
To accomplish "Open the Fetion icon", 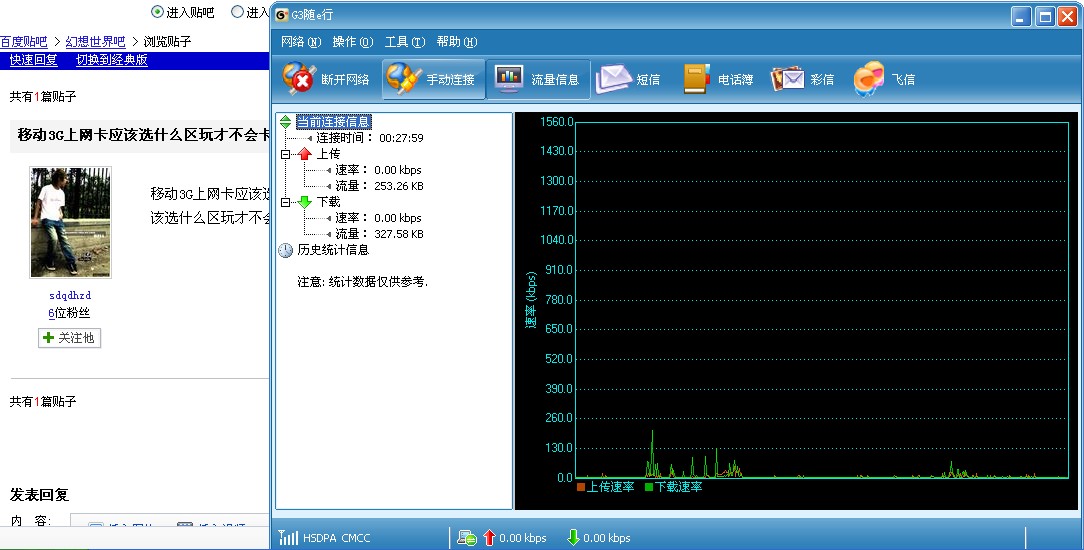I will click(869, 79).
